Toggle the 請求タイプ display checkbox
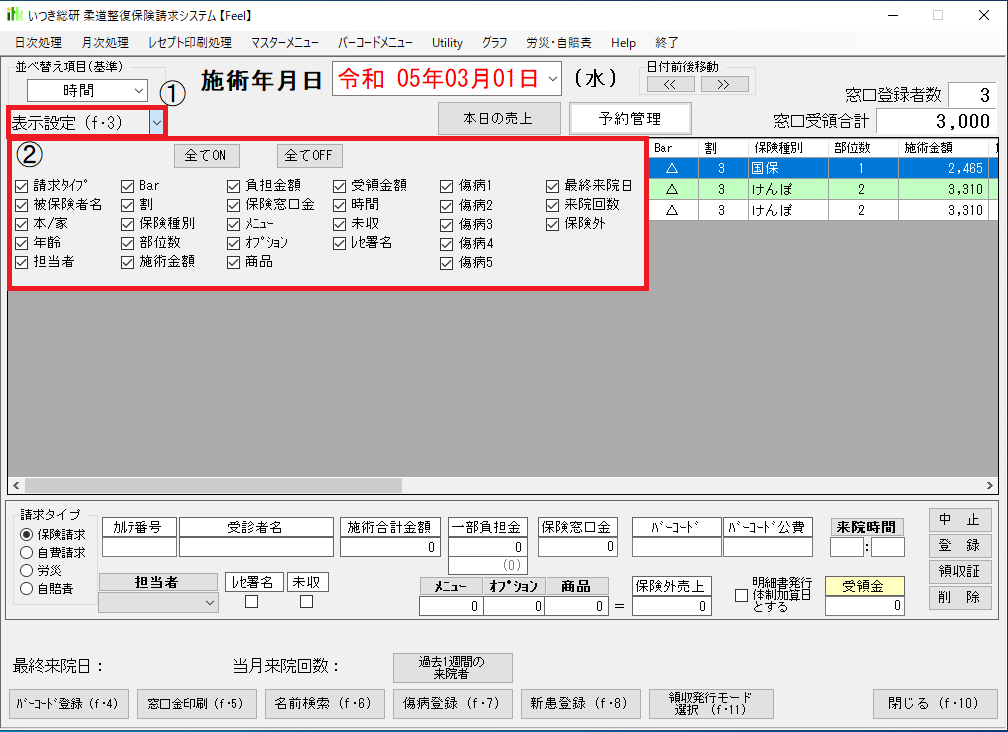The height and width of the screenshot is (732, 1008). click(x=21, y=186)
